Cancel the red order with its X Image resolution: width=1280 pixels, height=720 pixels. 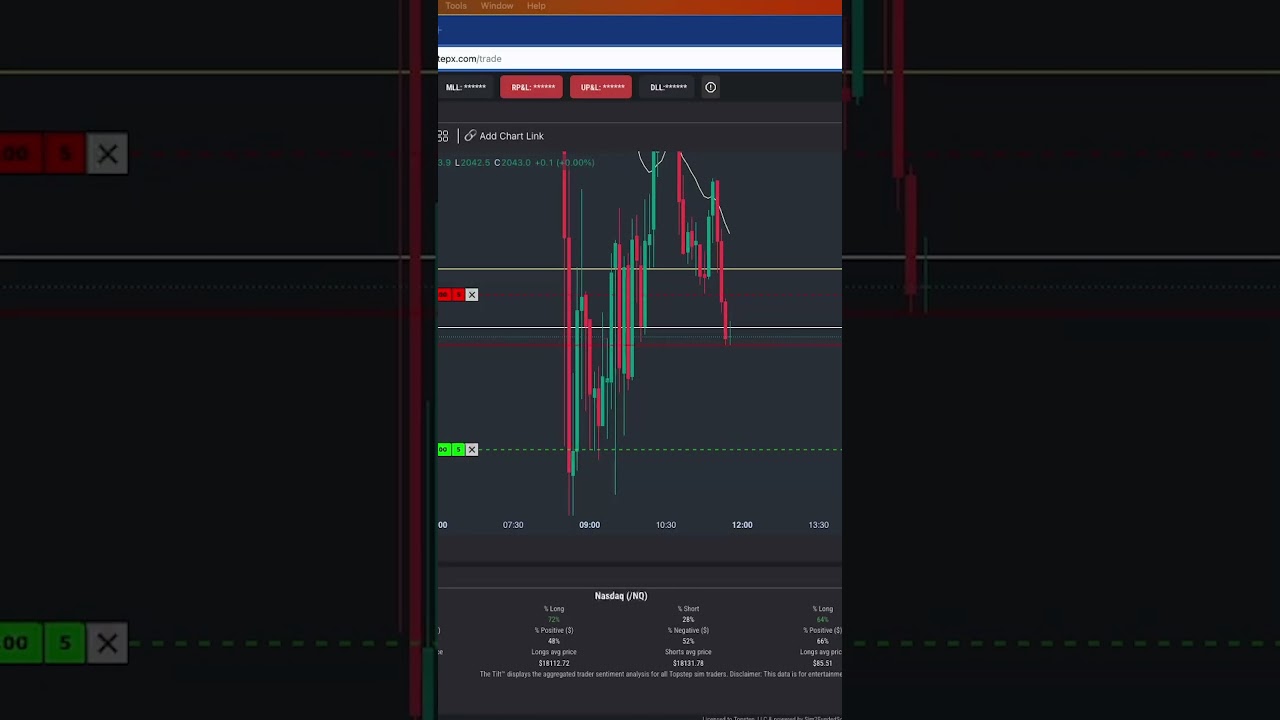coord(472,295)
